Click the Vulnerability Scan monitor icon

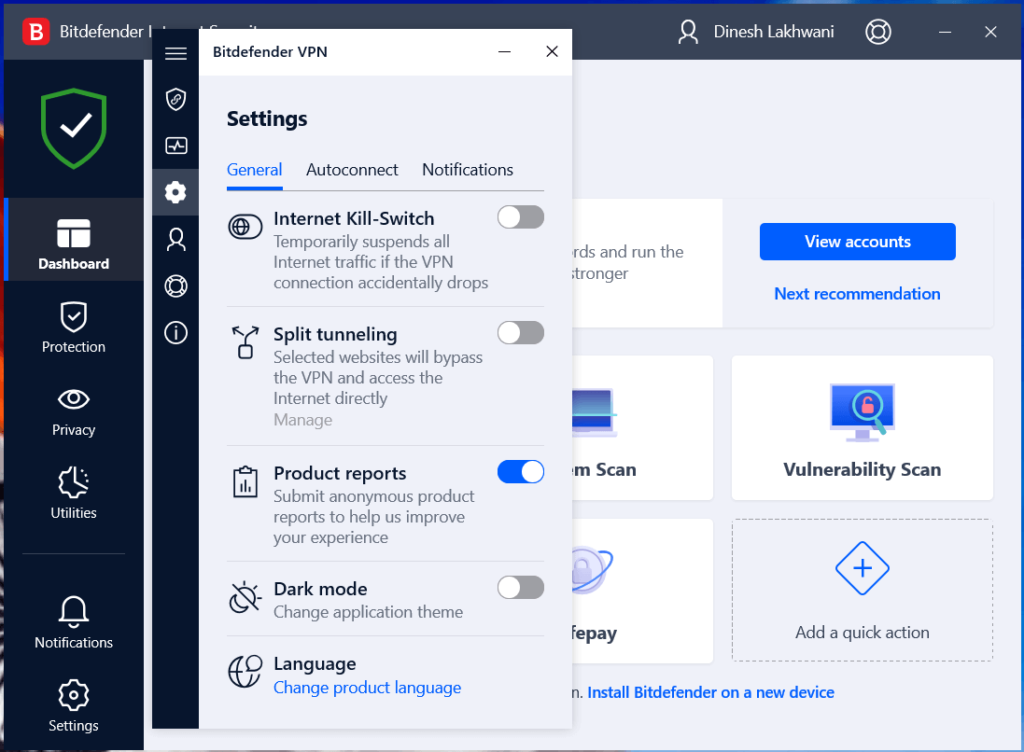point(862,413)
